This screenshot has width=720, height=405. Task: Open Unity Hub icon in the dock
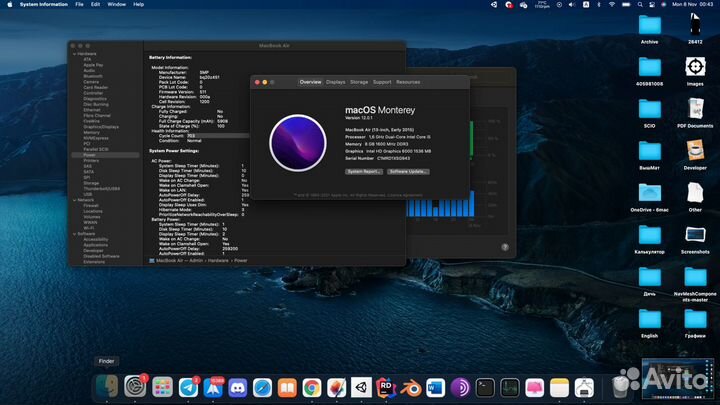[x=361, y=388]
